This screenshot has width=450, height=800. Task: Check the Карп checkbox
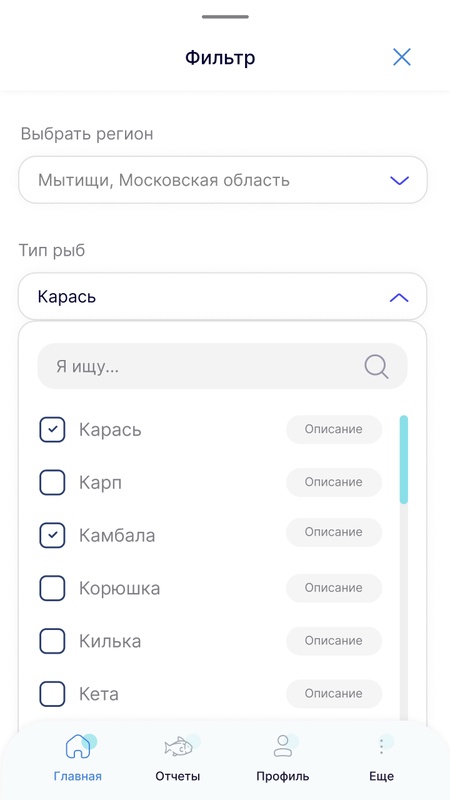[x=52, y=482]
